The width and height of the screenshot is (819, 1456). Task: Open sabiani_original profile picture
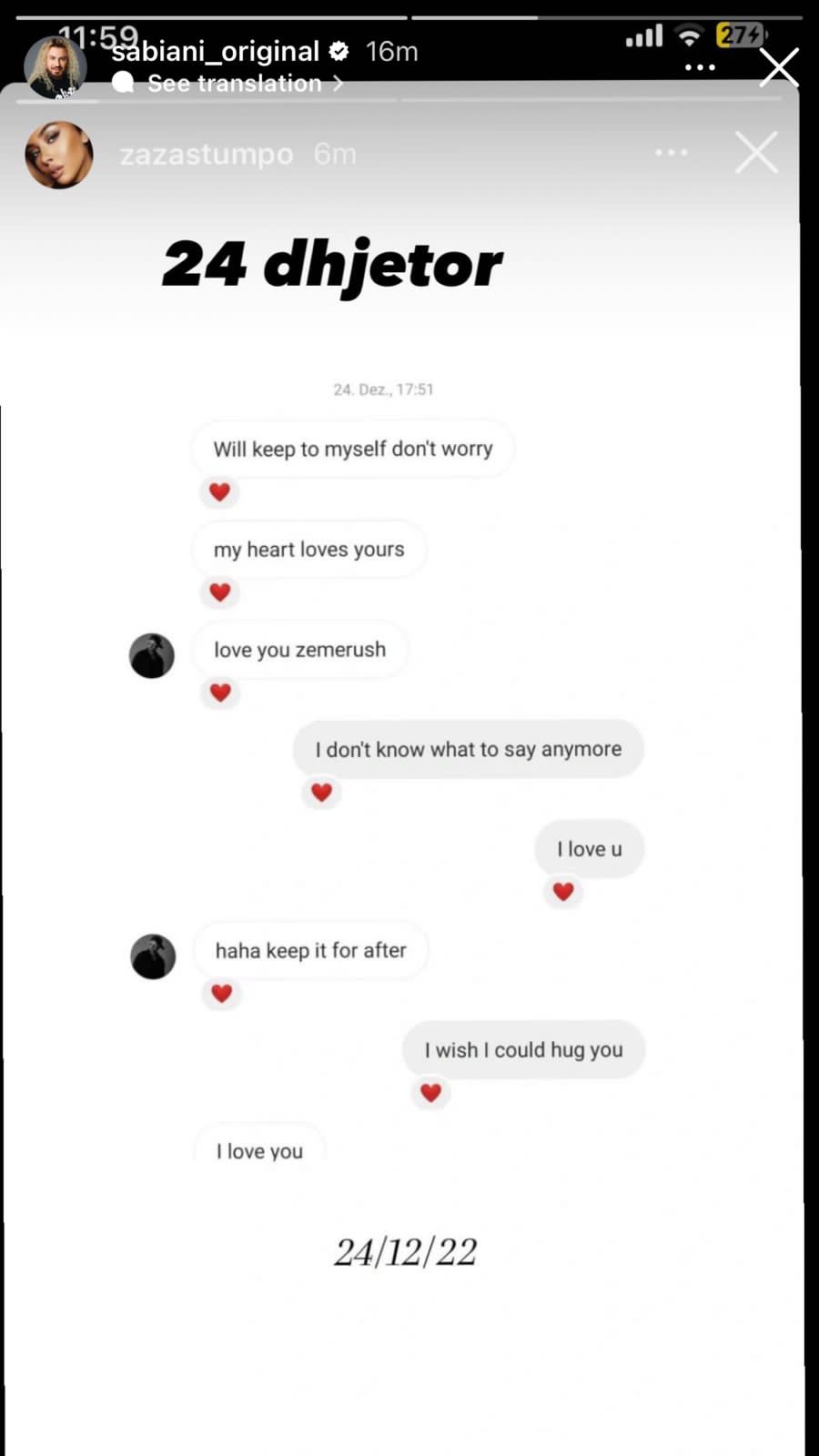click(x=55, y=67)
